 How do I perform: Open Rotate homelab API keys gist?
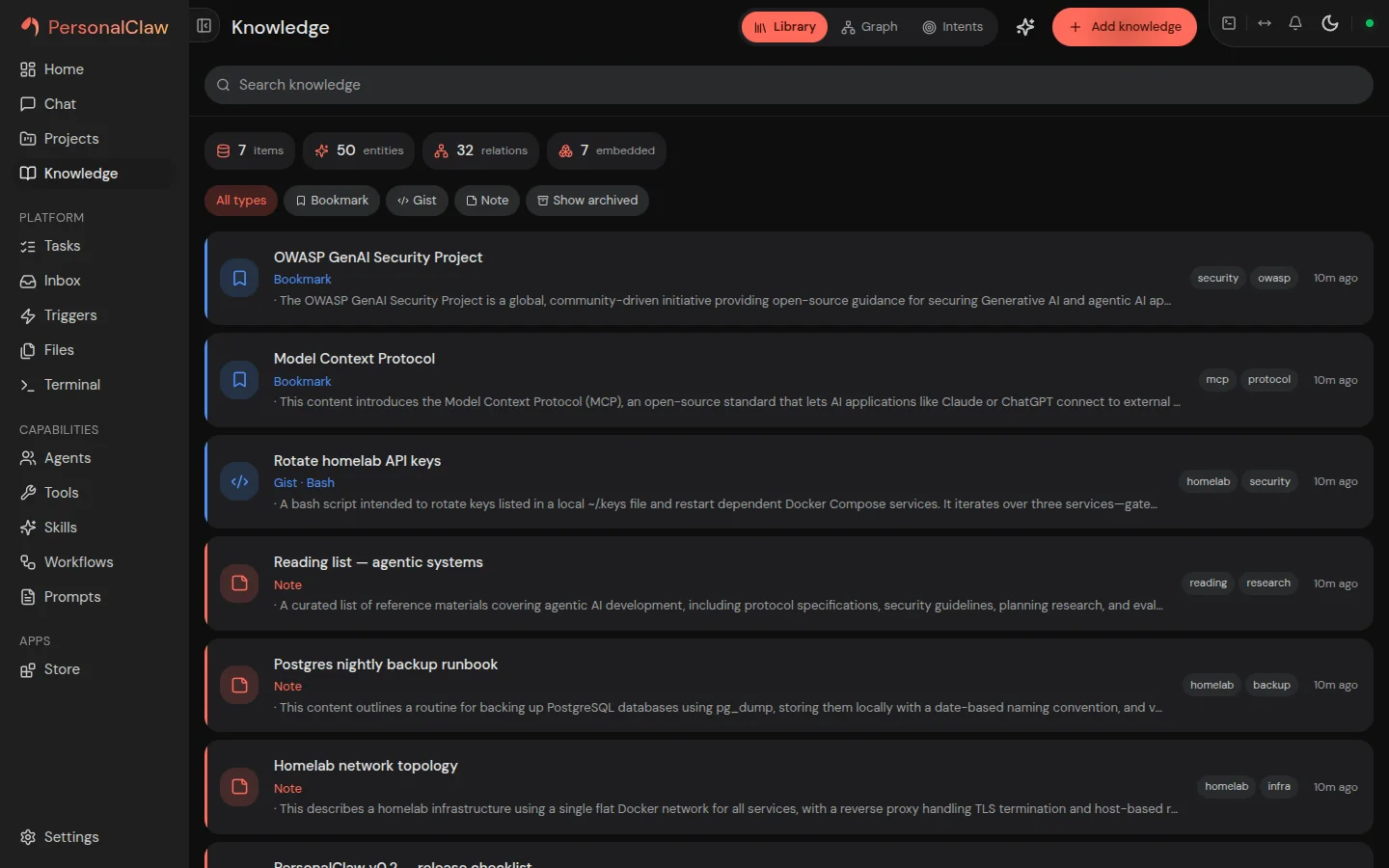(x=788, y=482)
